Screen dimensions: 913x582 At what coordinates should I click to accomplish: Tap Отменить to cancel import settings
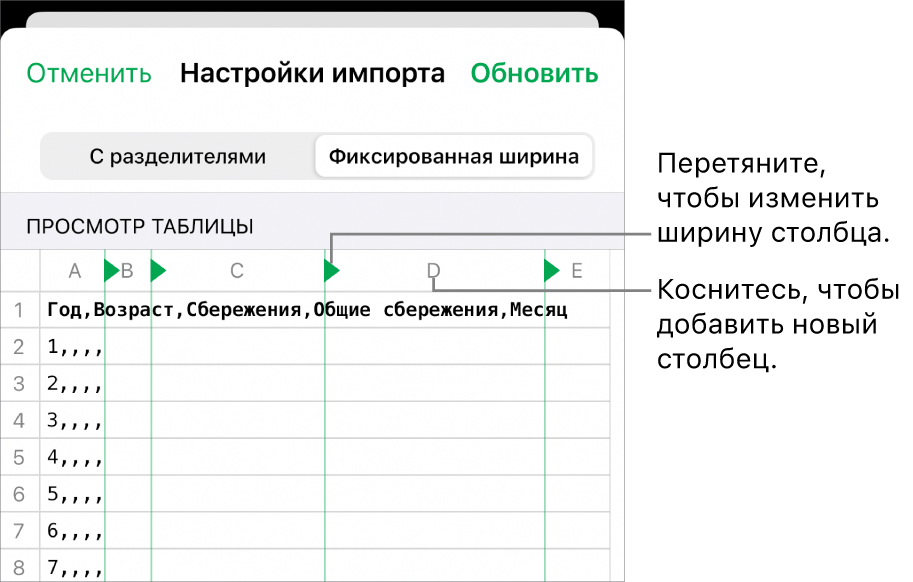click(x=89, y=74)
